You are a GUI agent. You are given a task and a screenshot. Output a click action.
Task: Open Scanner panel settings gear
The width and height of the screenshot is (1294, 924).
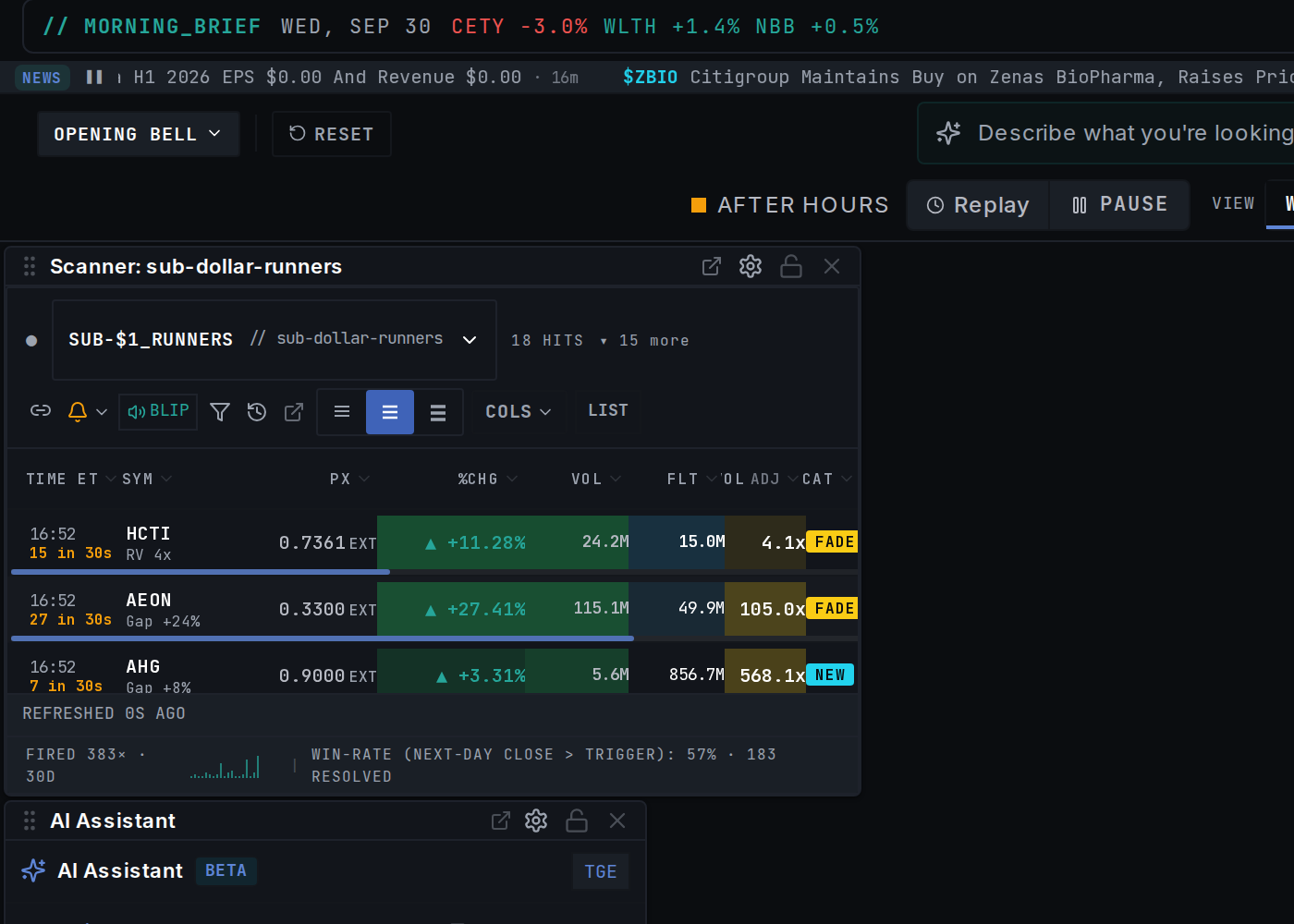point(751,266)
